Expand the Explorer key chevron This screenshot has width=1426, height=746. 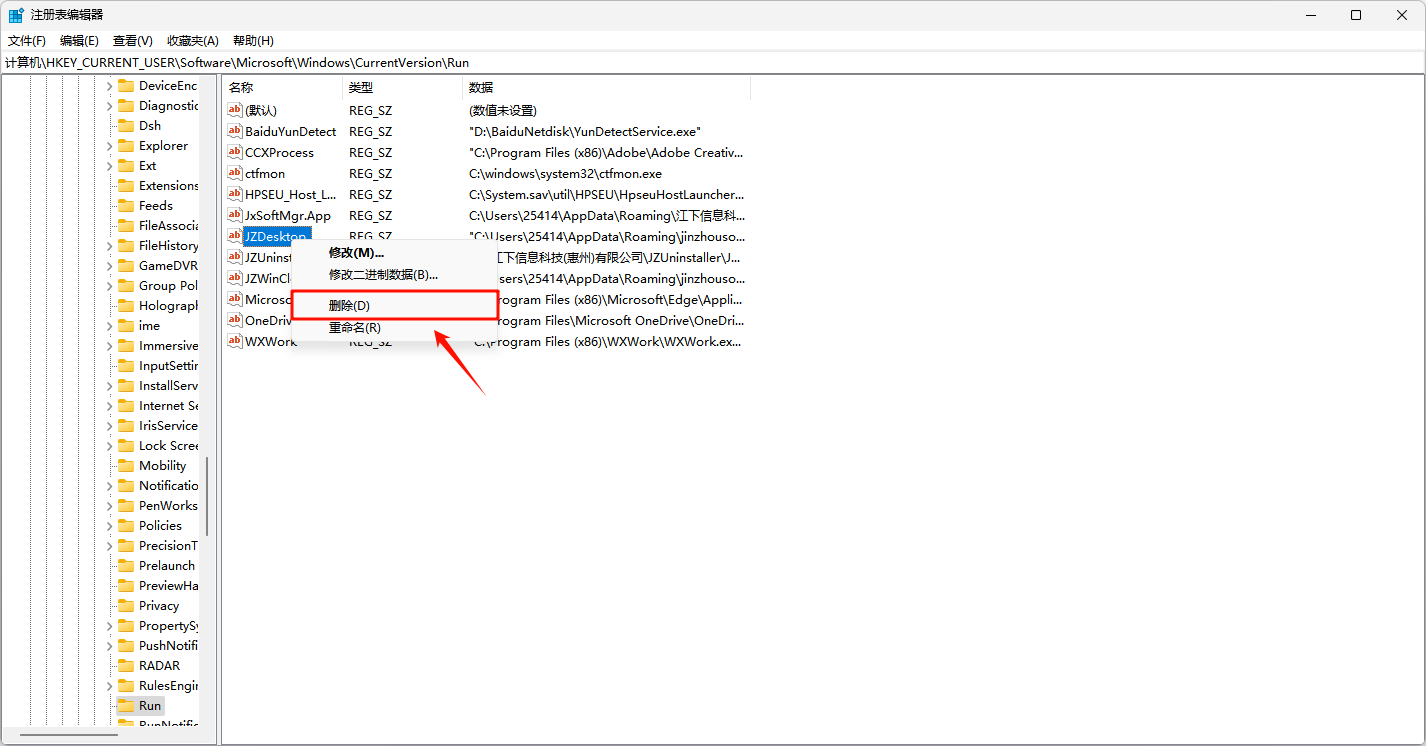click(110, 145)
